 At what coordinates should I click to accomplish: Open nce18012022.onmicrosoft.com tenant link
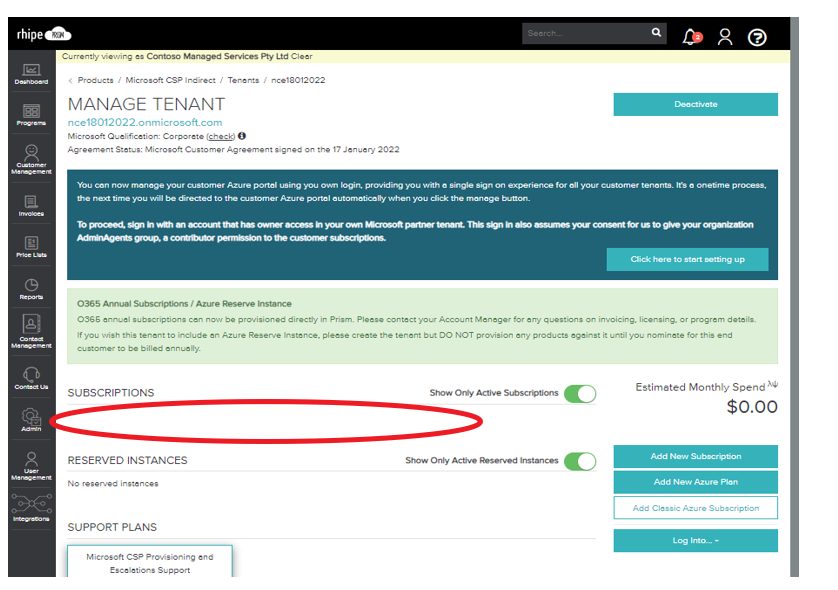[x=145, y=122]
